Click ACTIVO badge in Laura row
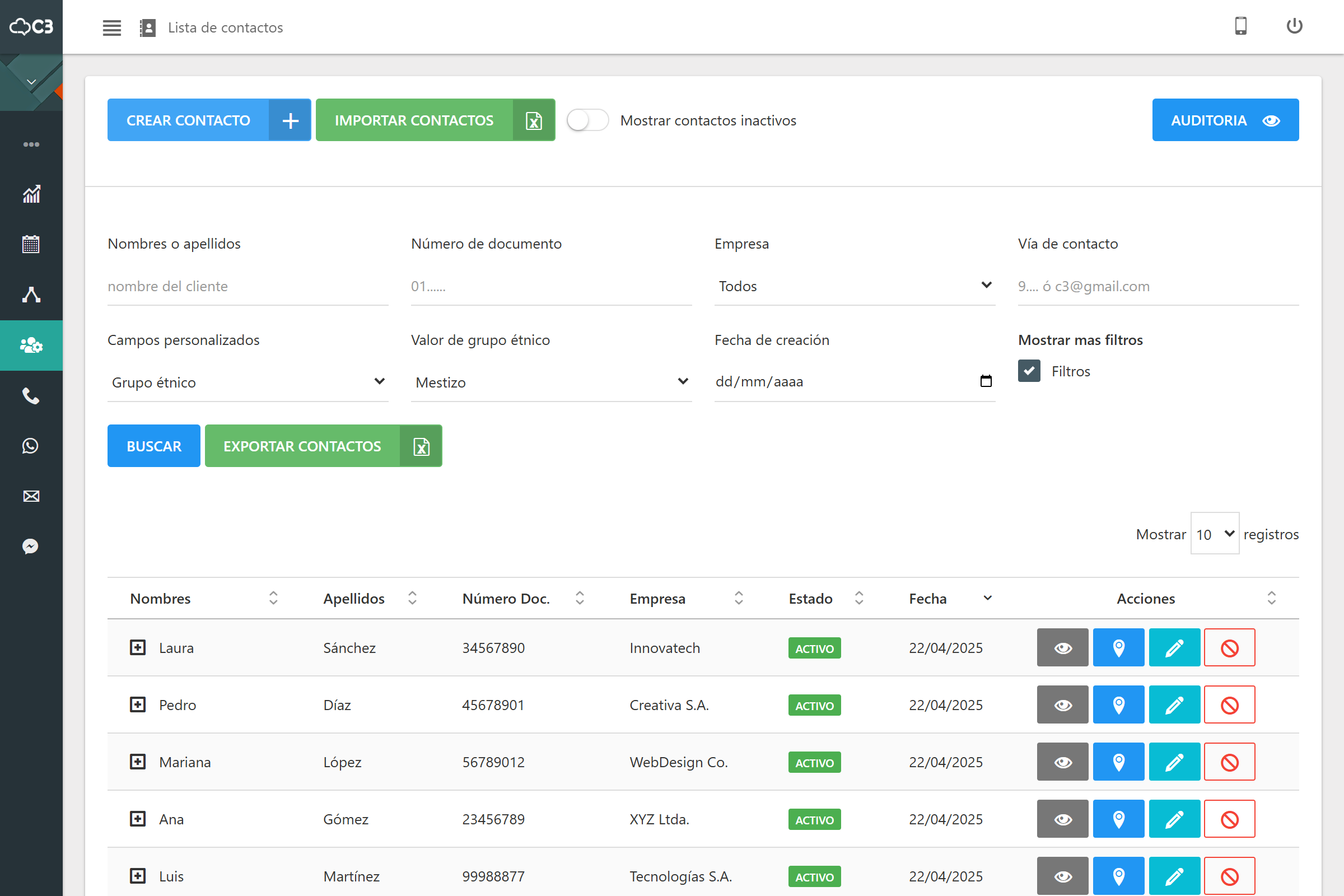This screenshot has height=896, width=1344. (x=814, y=648)
